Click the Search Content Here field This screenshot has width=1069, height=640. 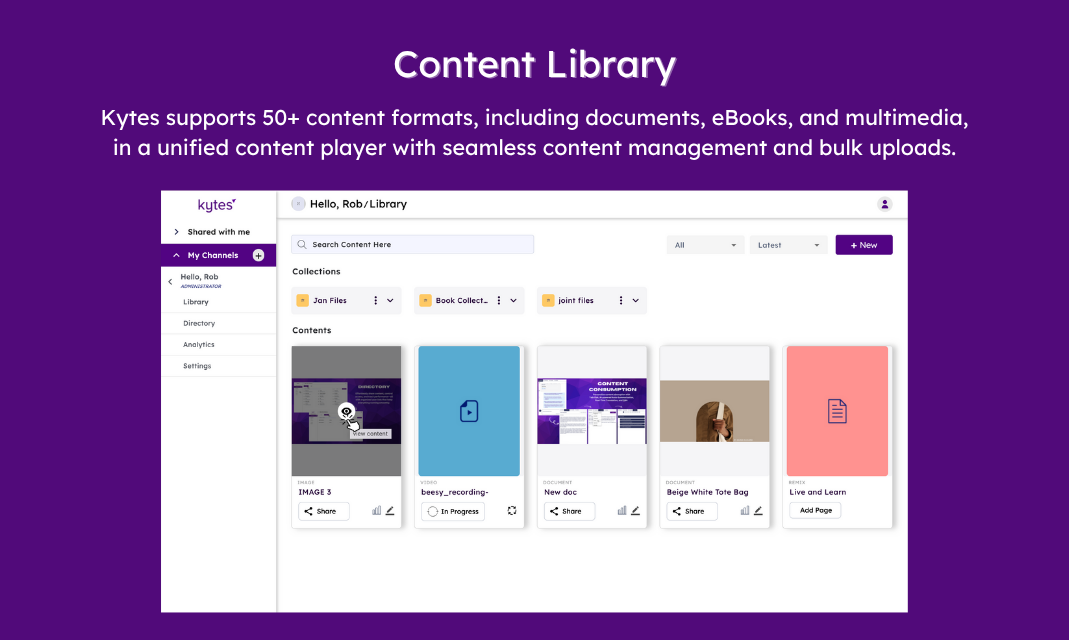pyautogui.click(x=412, y=245)
